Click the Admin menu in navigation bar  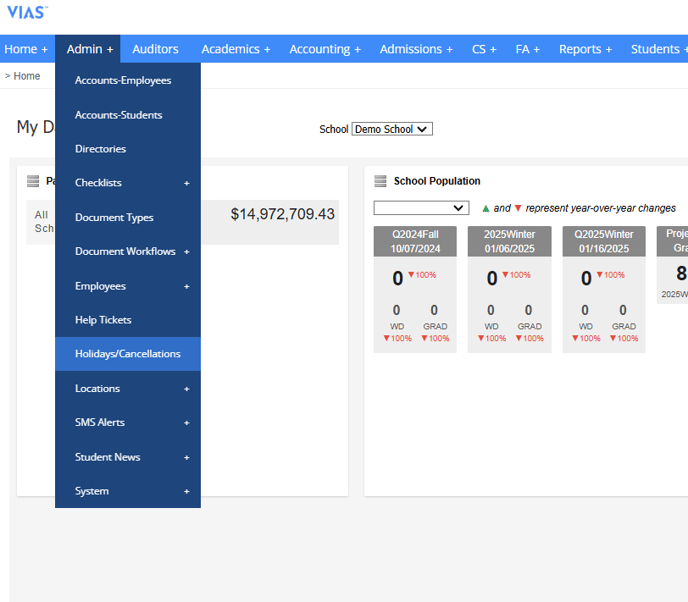(x=88, y=49)
